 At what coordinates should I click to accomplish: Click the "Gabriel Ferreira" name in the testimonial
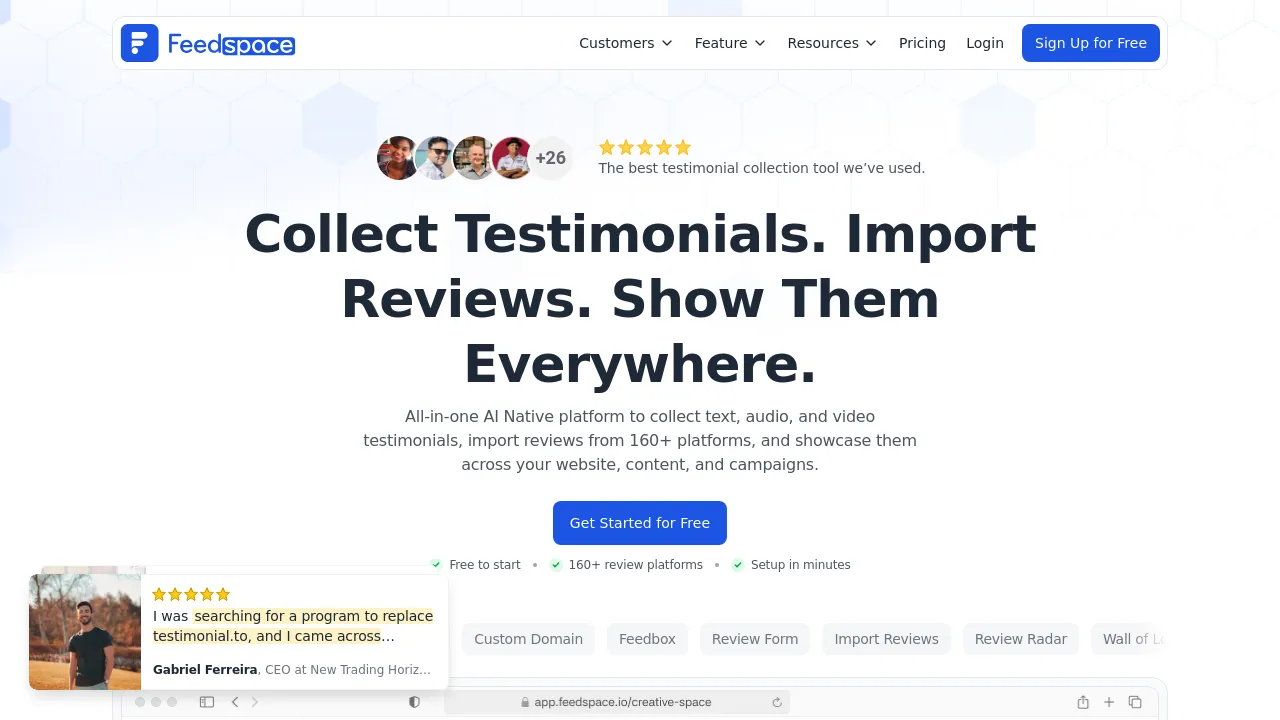pyautogui.click(x=205, y=670)
